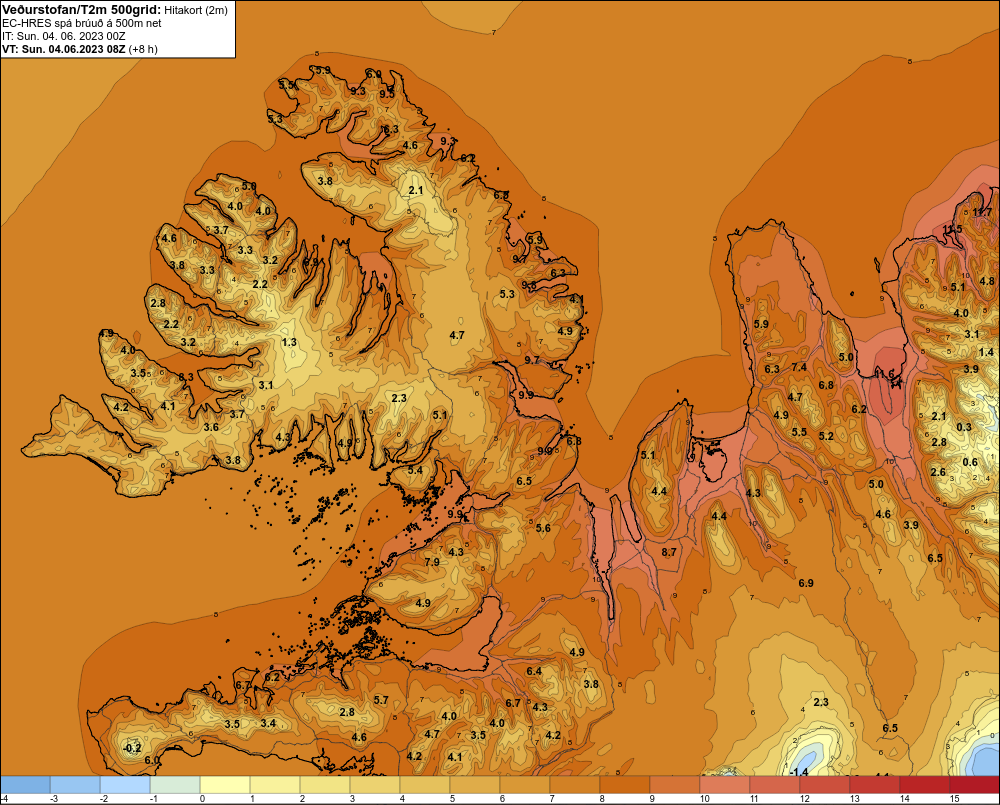Click the legend swatch between 0 and 1
This screenshot has height=805, width=1000.
point(225,784)
